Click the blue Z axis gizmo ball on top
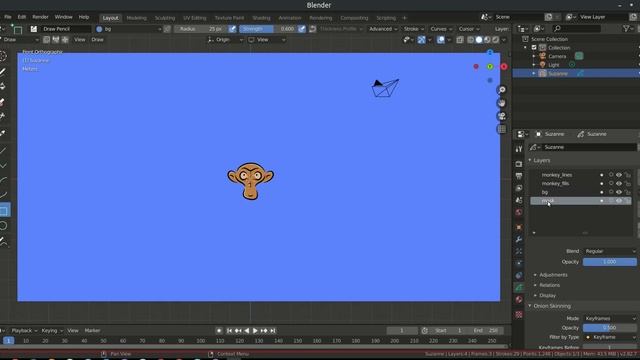The width and height of the screenshot is (640, 360). coord(490,53)
